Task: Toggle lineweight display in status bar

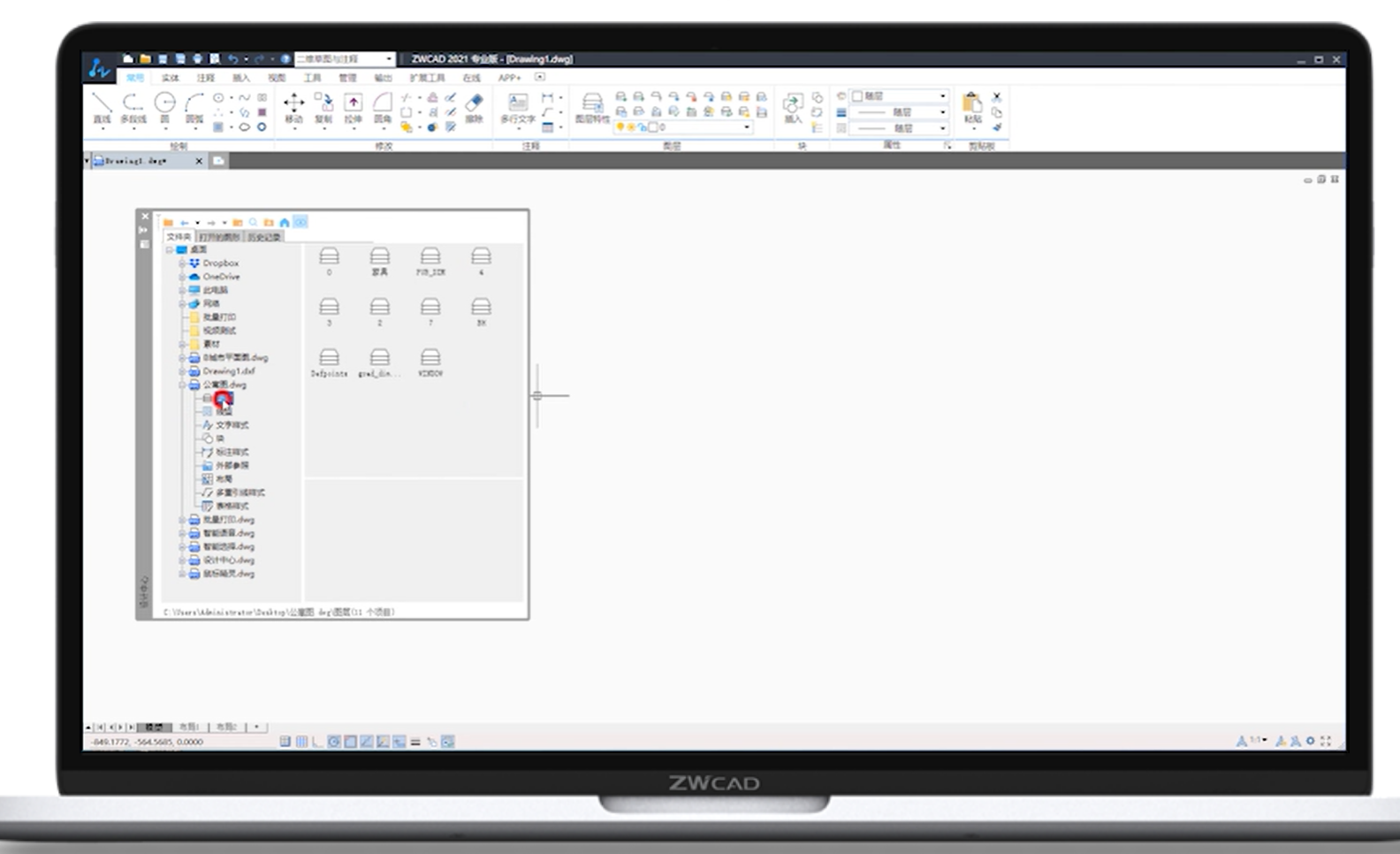Action: click(x=415, y=742)
